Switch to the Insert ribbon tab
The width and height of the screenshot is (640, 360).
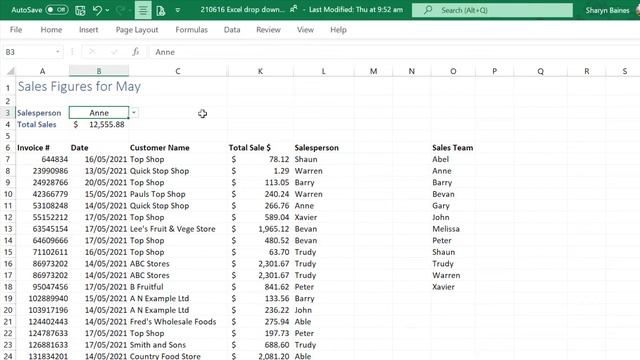coord(89,30)
